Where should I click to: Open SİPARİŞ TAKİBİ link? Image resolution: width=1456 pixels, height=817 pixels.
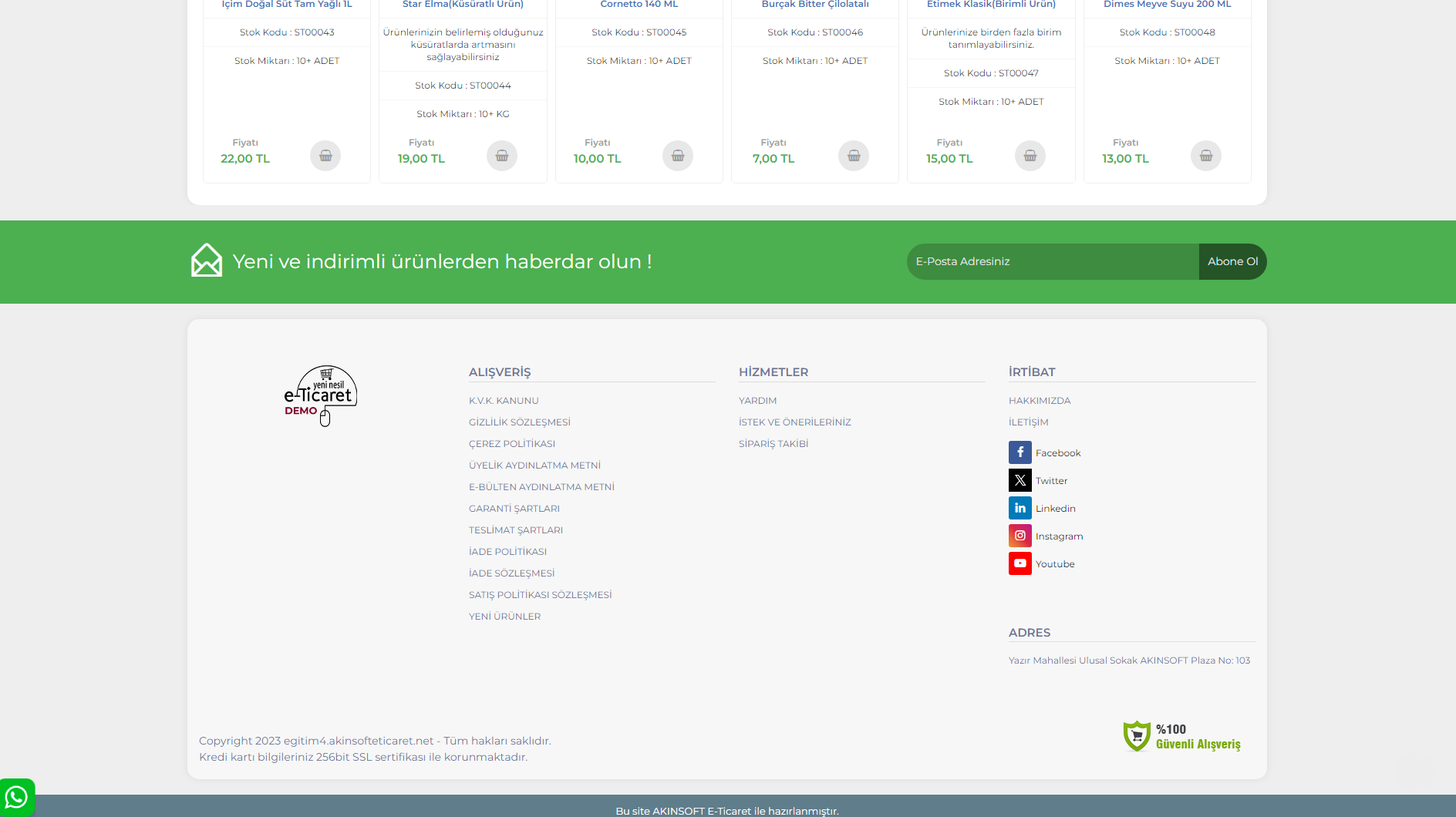[773, 444]
